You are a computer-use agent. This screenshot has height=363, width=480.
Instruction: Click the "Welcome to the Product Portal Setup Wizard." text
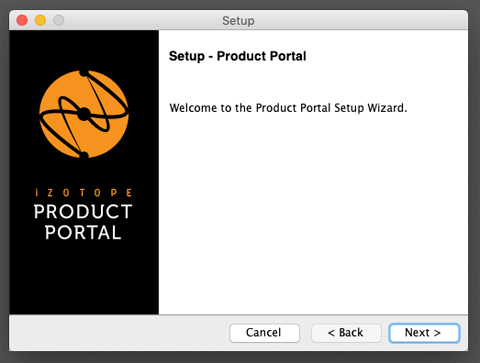pyautogui.click(x=288, y=108)
